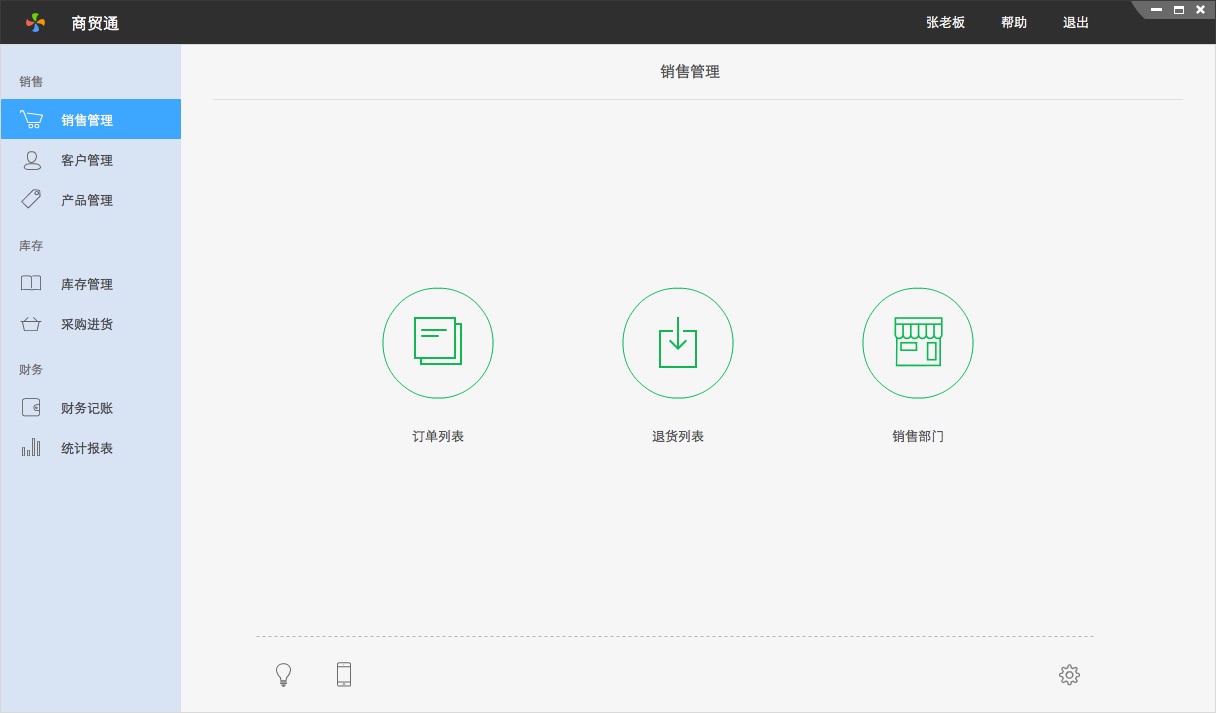Open 财务记账 via the calculator icon
The image size is (1216, 713).
point(31,407)
